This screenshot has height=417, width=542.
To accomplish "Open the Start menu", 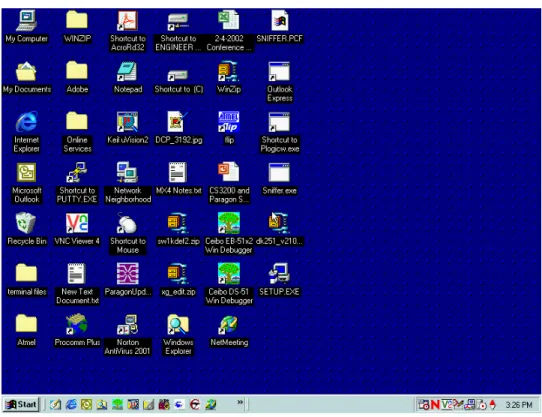I will [x=21, y=404].
